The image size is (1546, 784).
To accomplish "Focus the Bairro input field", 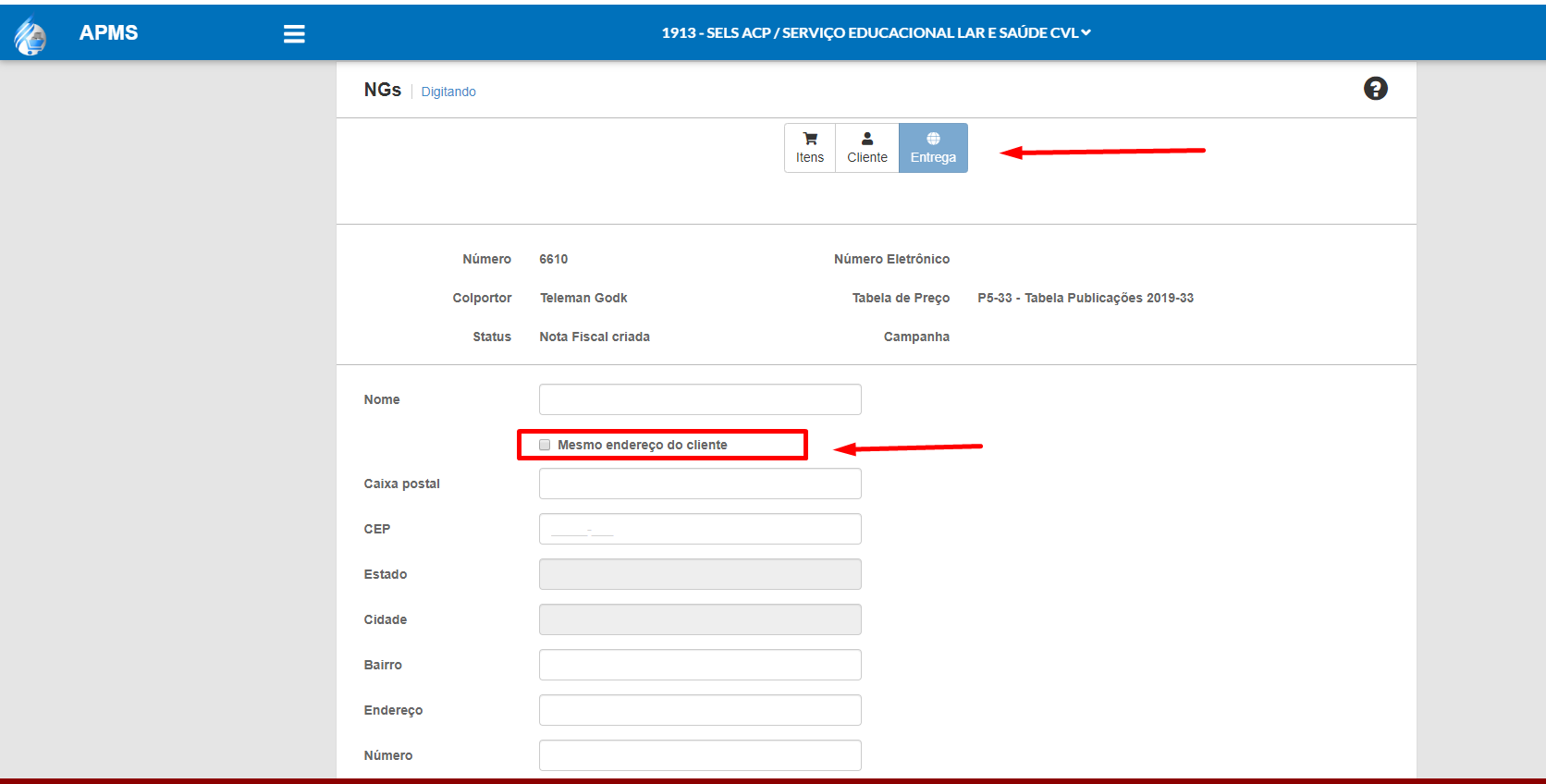I will pyautogui.click(x=700, y=665).
